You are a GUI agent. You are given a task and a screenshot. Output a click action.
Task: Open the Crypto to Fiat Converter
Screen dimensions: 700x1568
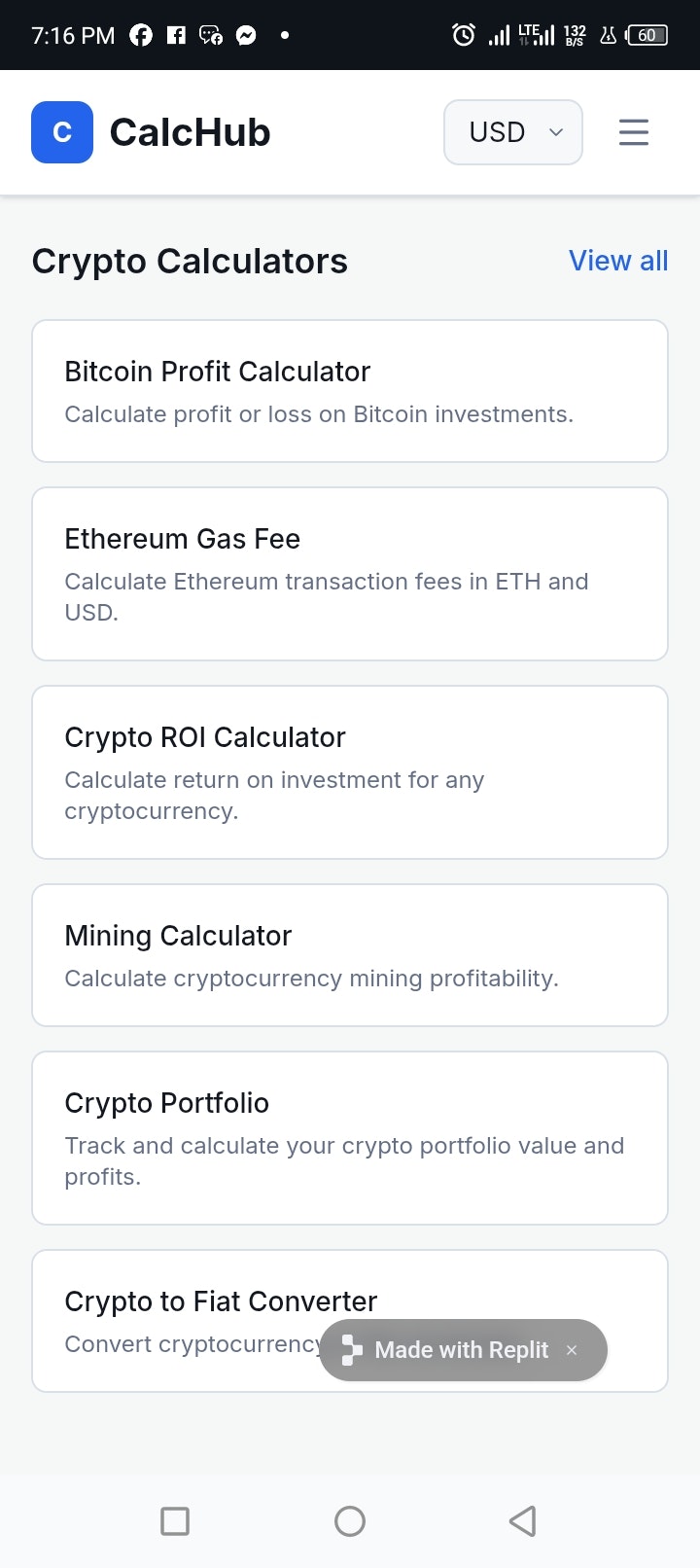[194, 1301]
